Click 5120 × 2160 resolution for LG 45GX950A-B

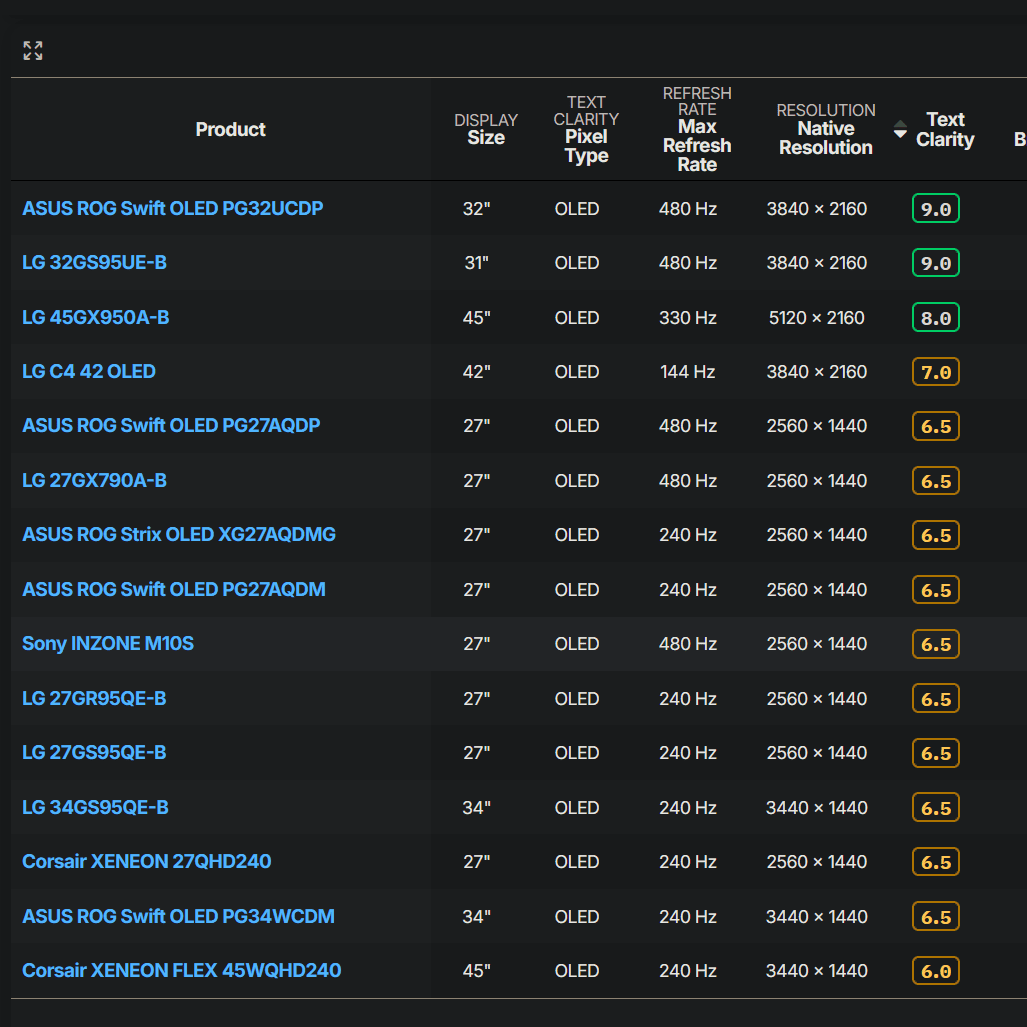point(817,318)
